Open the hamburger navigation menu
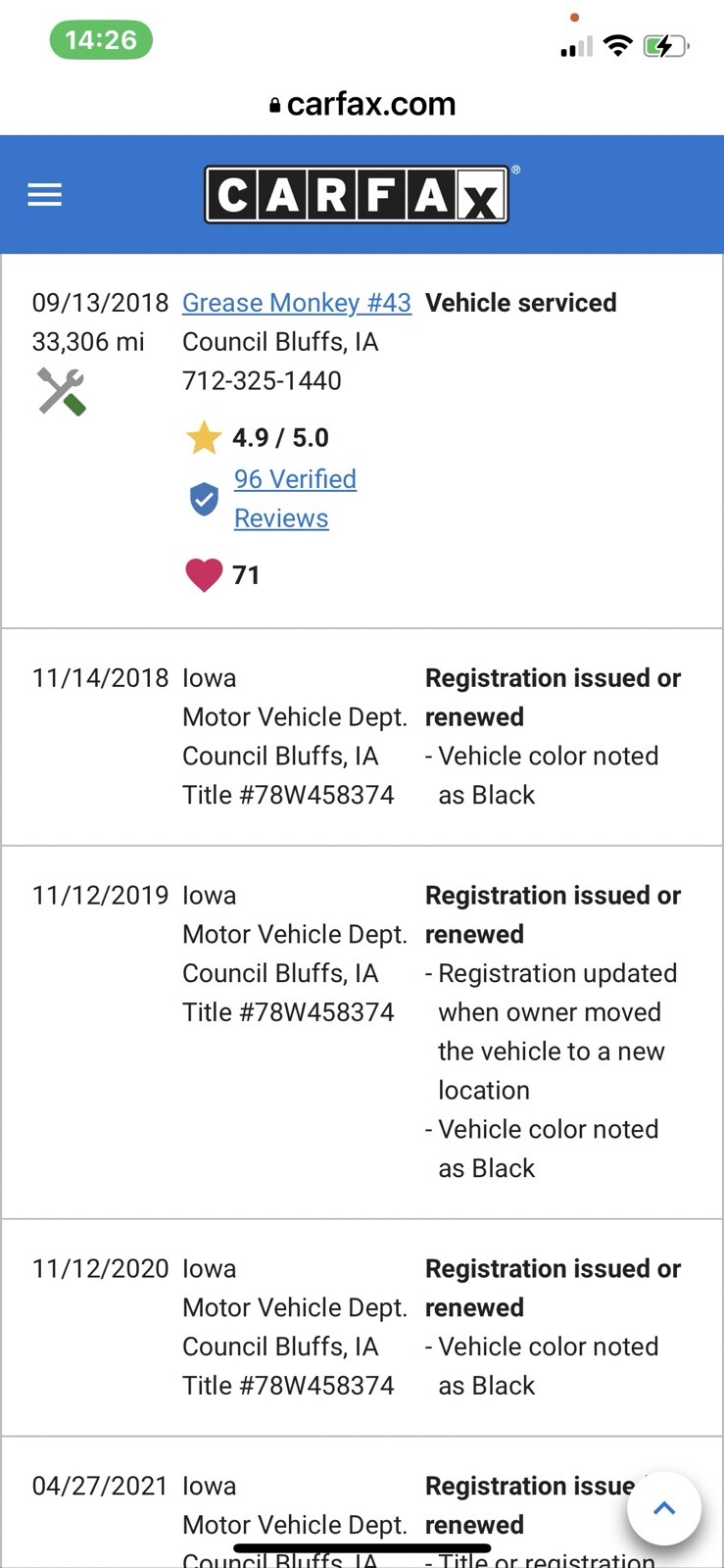Screen dimensions: 724x1568 pyautogui.click(x=44, y=195)
